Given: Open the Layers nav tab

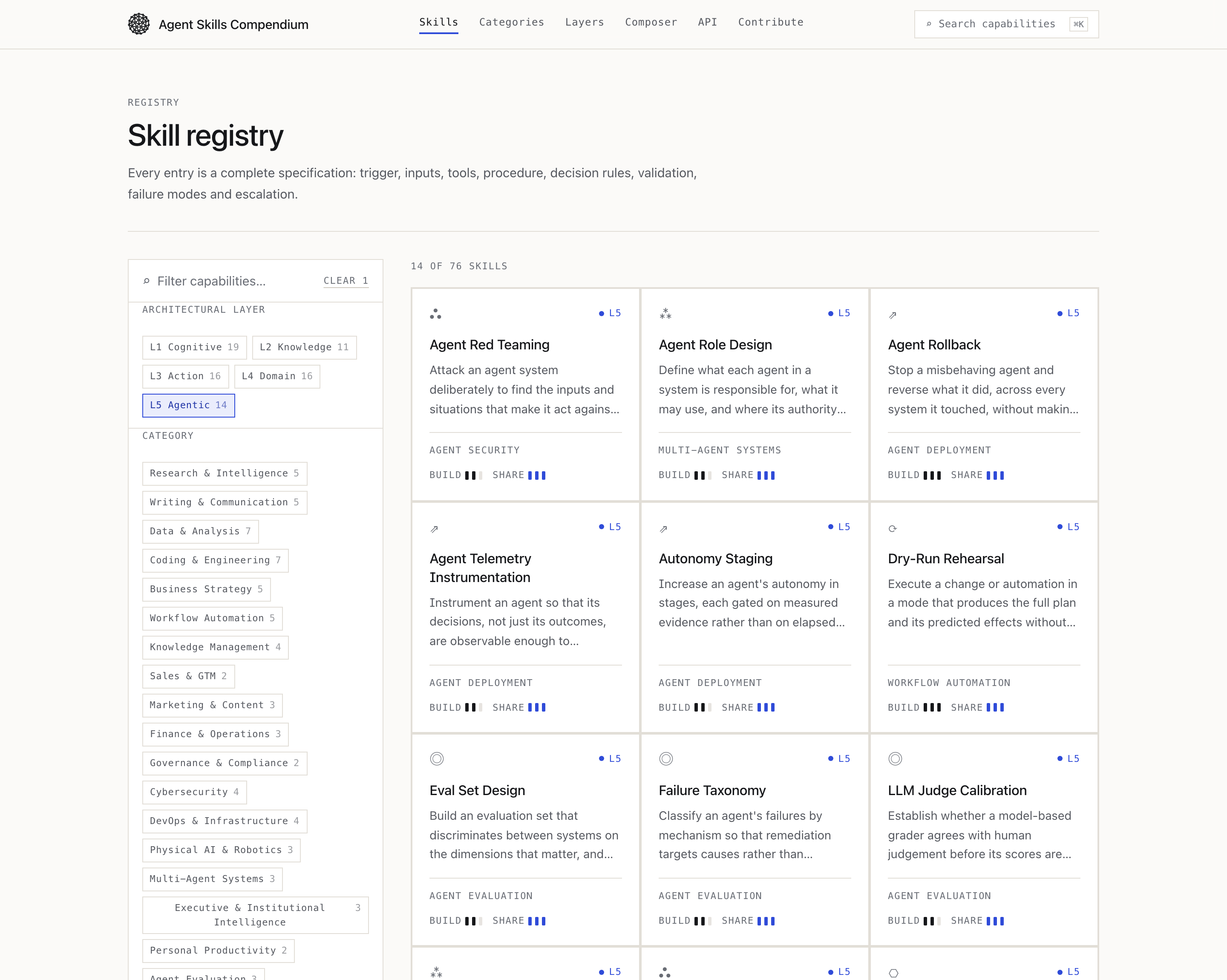Looking at the screenshot, I should (585, 22).
